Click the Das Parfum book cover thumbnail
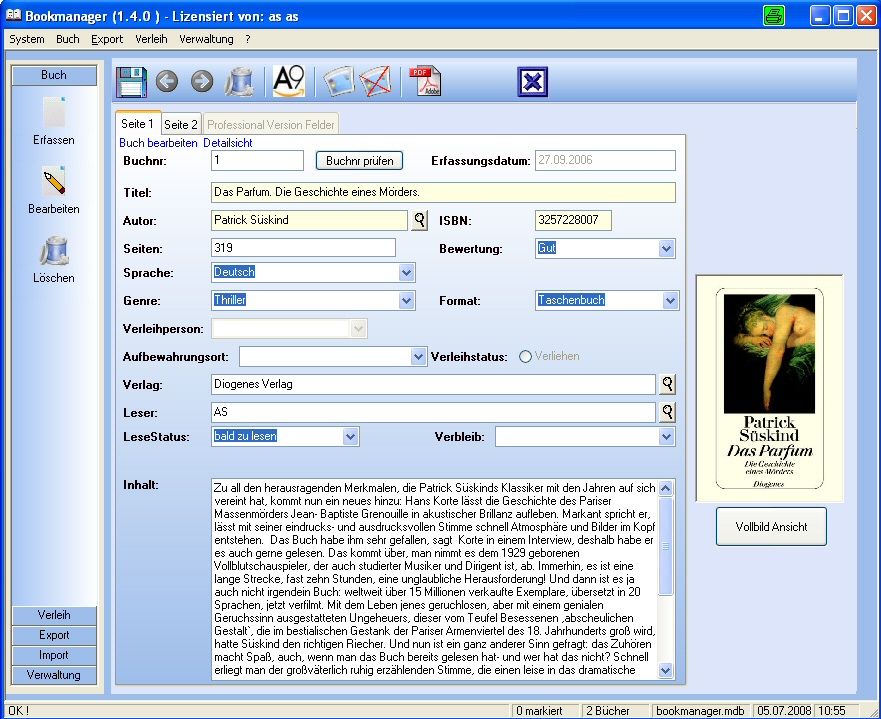The image size is (881, 719). click(769, 388)
